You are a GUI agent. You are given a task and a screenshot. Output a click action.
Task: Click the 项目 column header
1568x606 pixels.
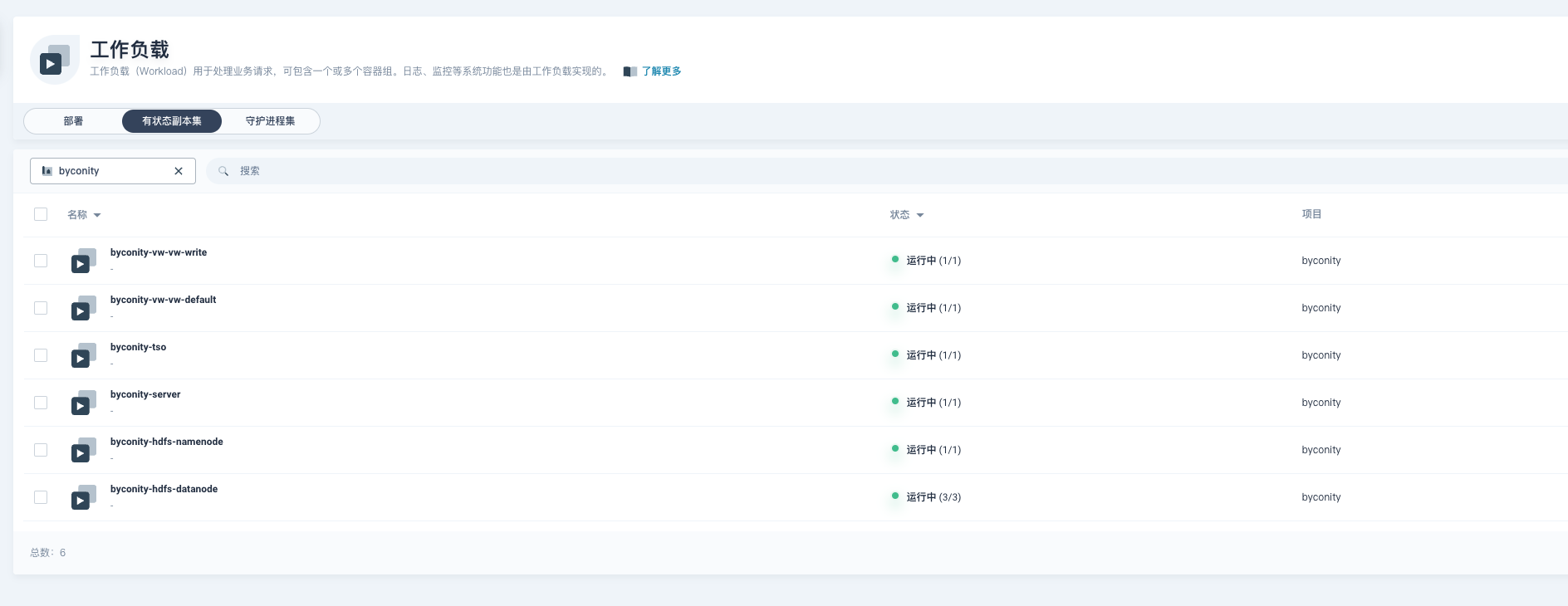(x=1311, y=214)
